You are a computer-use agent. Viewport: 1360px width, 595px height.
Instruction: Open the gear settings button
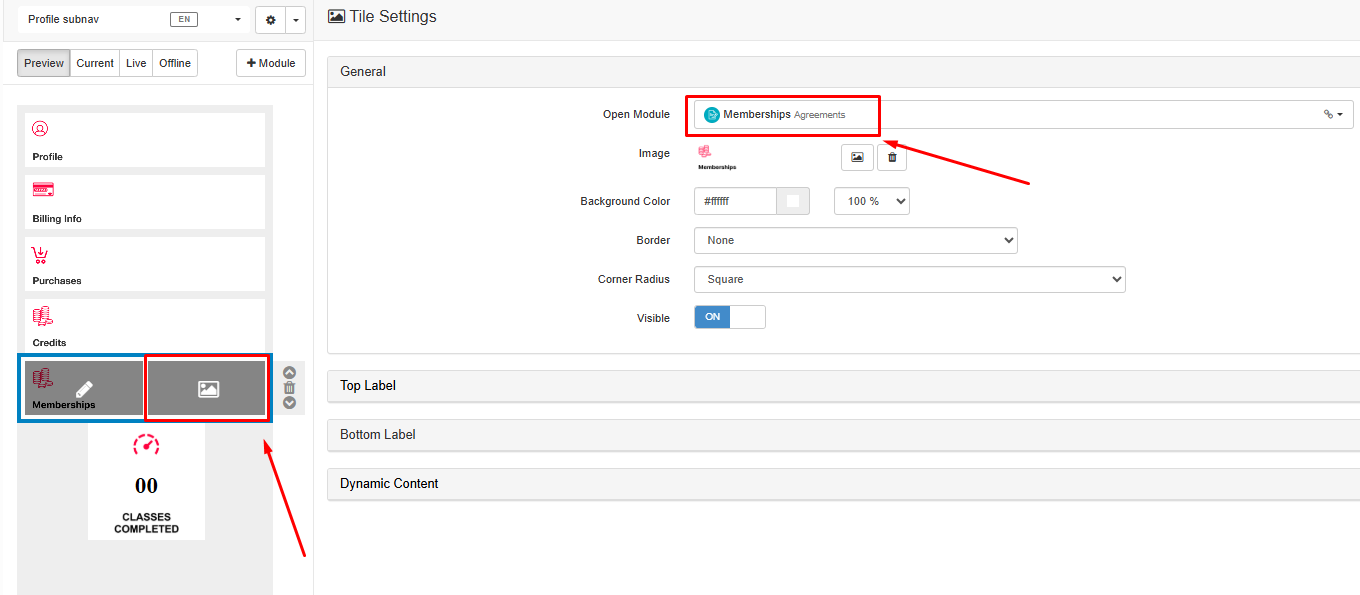tap(270, 20)
